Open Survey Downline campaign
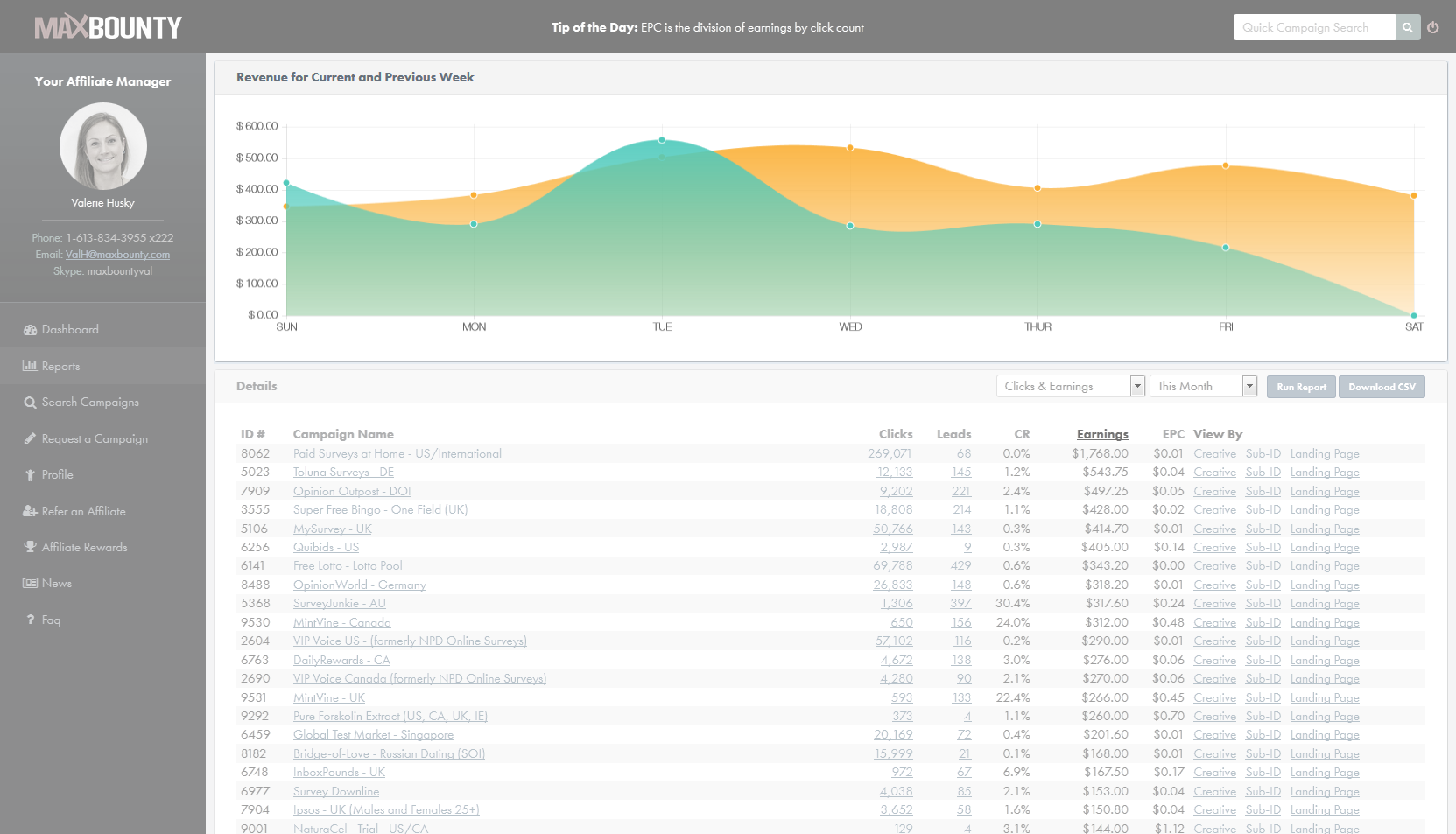 (x=336, y=791)
